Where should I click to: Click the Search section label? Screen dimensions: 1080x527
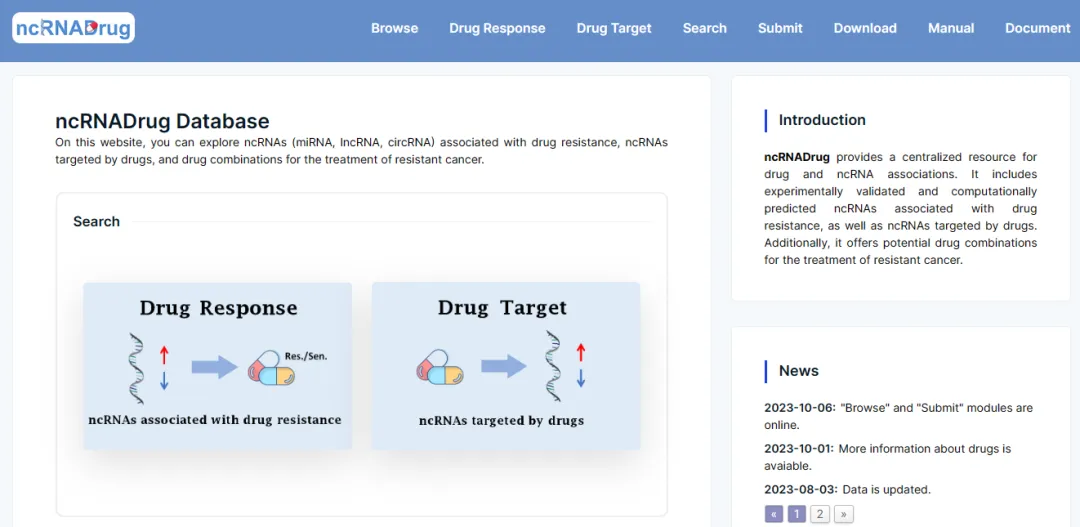[96, 221]
